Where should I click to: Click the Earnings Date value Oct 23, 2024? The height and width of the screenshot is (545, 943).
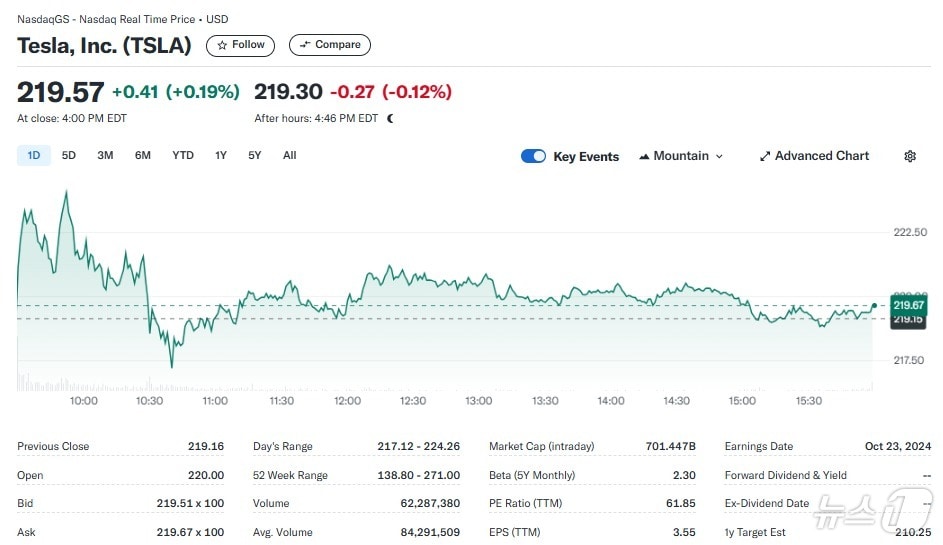[x=897, y=447]
